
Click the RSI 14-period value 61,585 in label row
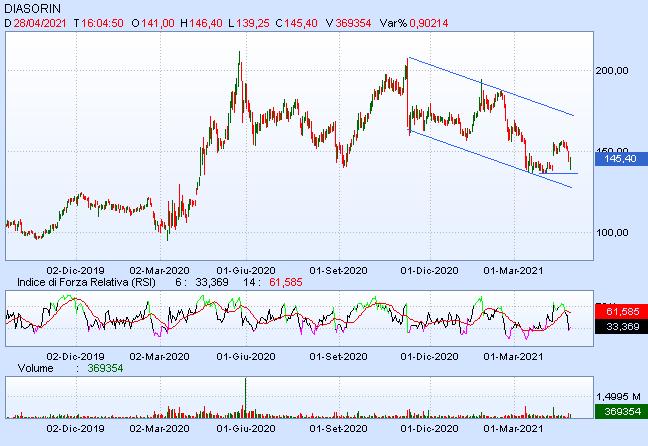point(286,282)
